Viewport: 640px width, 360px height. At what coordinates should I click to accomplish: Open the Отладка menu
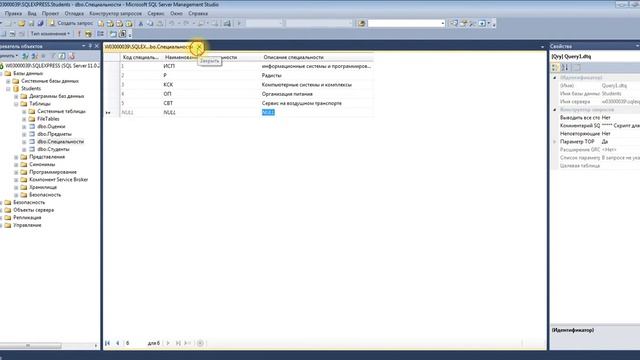click(x=74, y=13)
